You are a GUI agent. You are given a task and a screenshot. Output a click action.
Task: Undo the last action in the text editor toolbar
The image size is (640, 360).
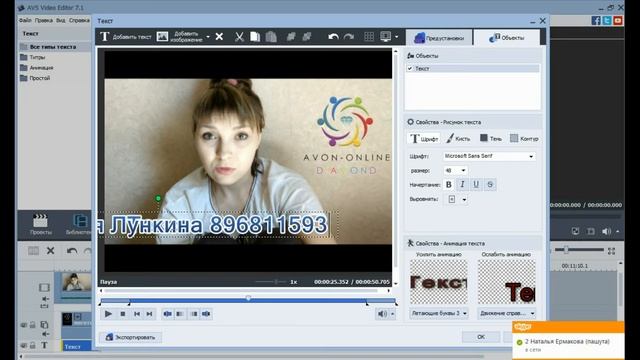pyautogui.click(x=333, y=37)
